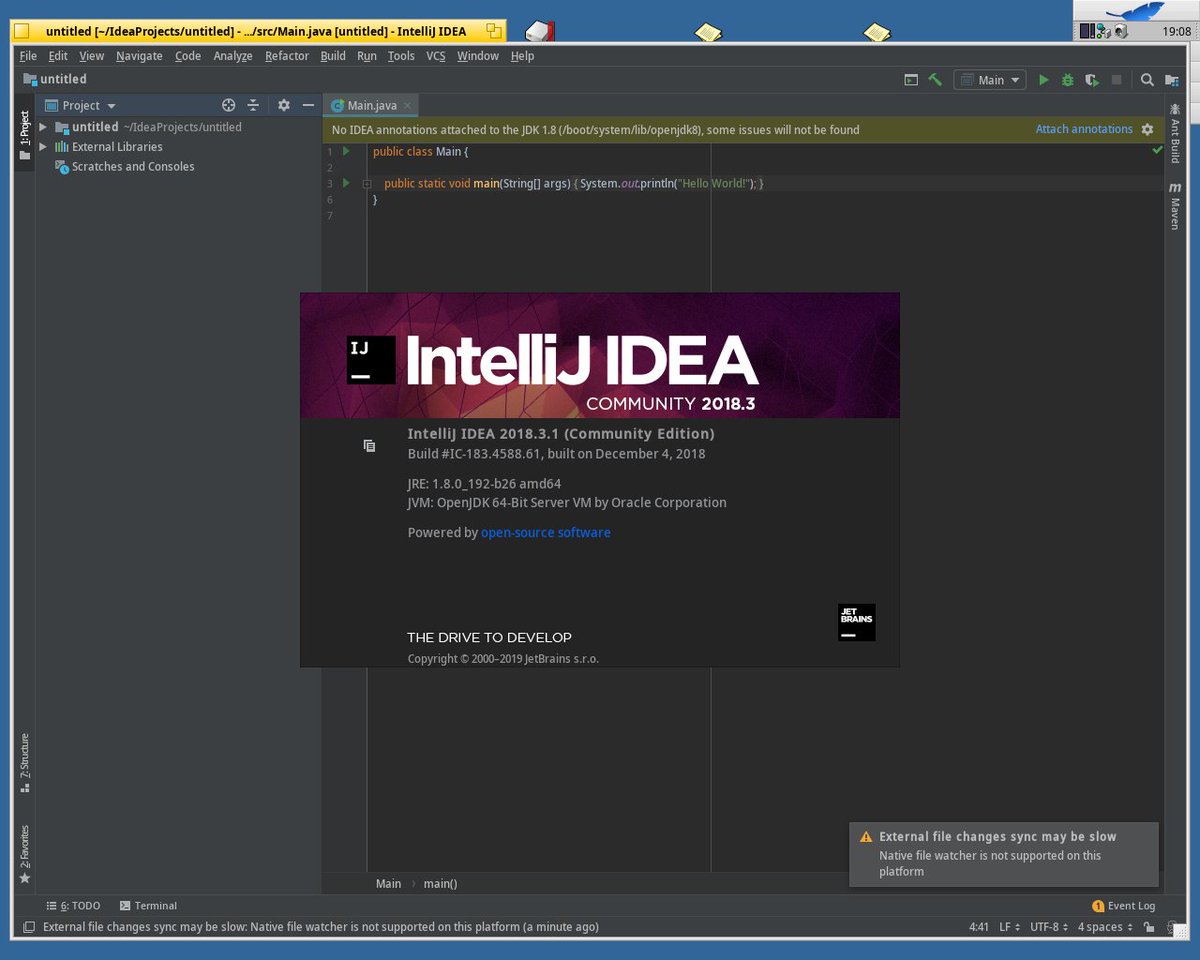This screenshot has width=1200, height=960.
Task: Click the Attach annotations link
Action: (1084, 129)
